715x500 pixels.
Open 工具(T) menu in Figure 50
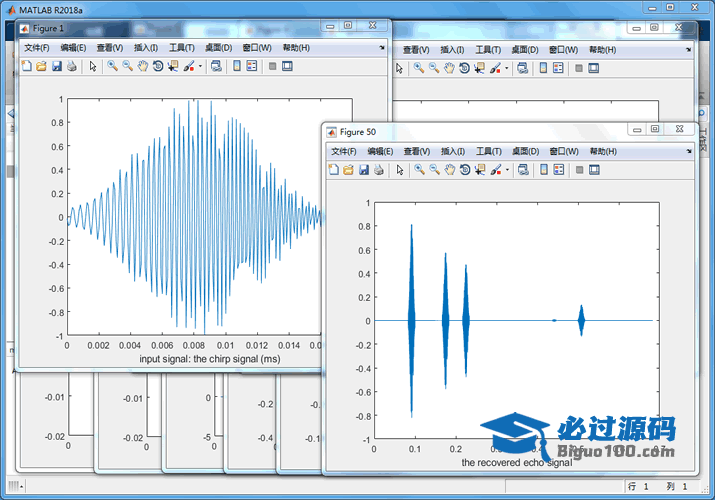point(489,151)
